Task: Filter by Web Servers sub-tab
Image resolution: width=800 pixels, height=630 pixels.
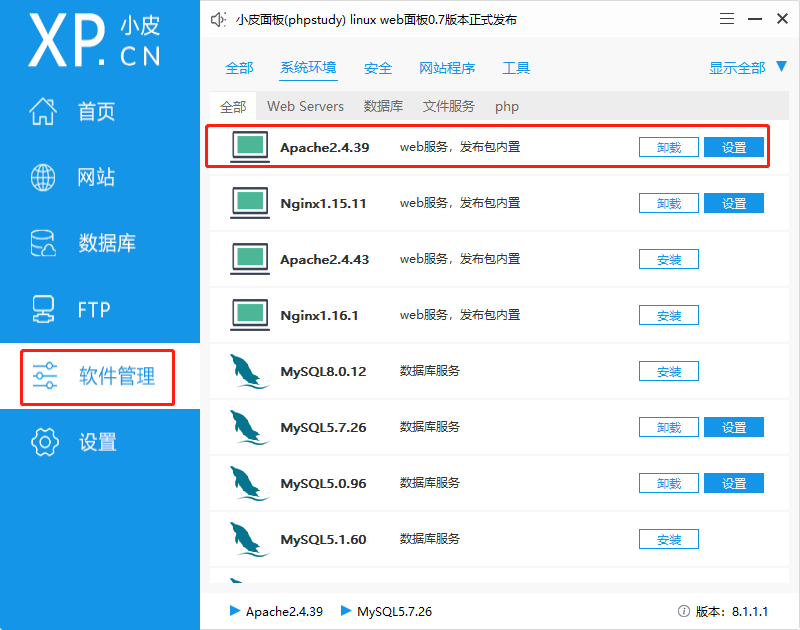Action: (305, 106)
